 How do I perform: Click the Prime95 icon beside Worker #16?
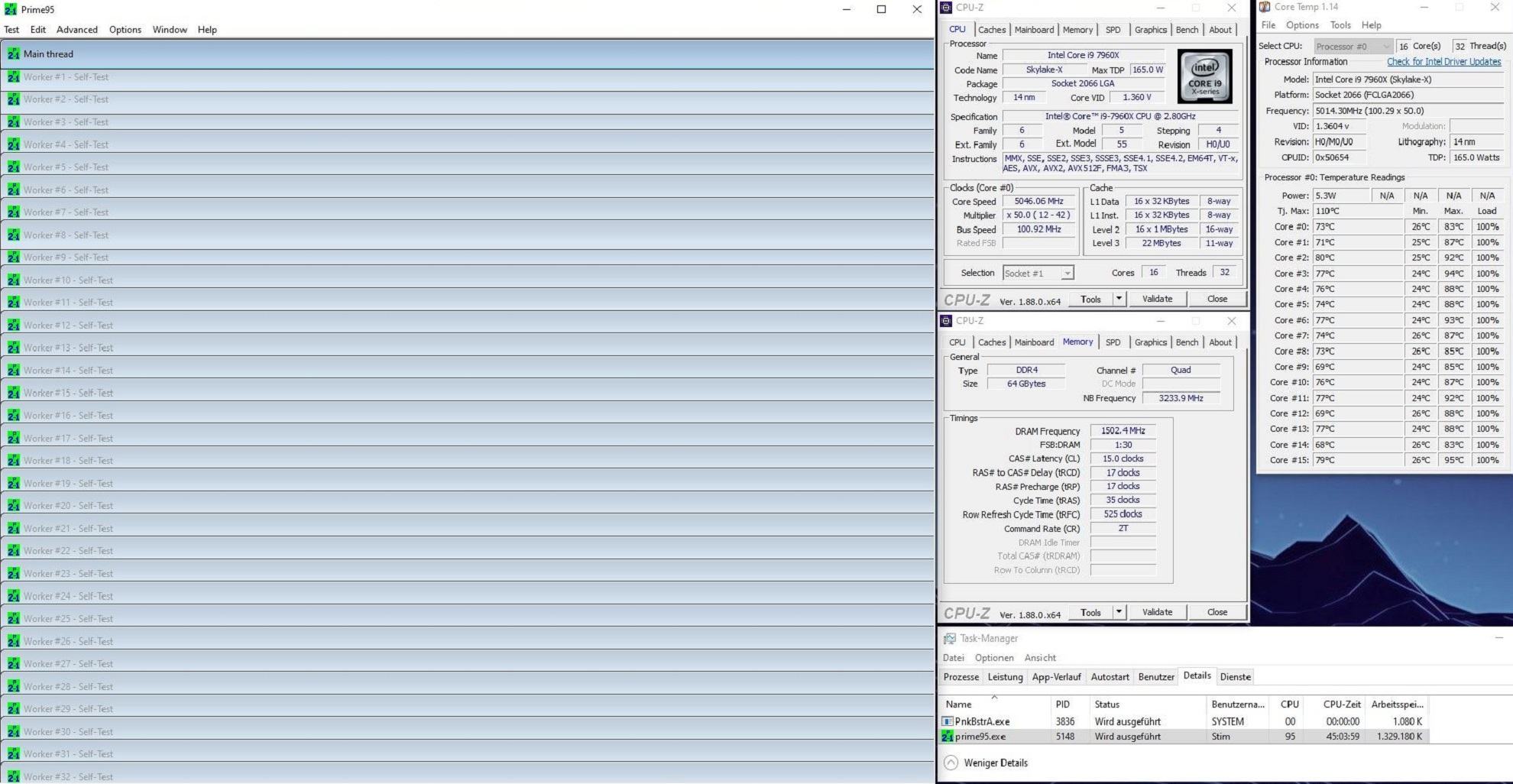point(13,415)
